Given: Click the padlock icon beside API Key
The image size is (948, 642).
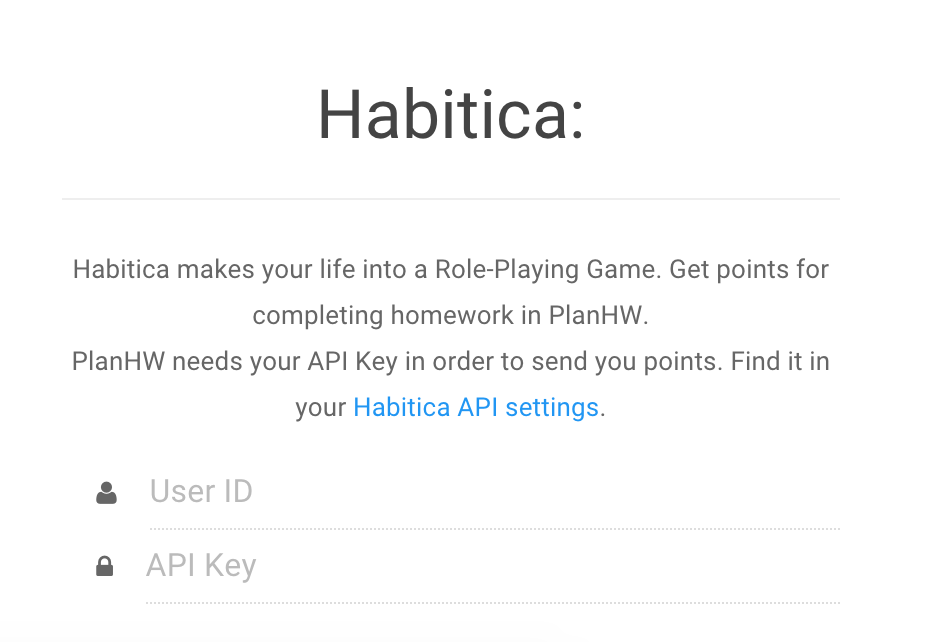Looking at the screenshot, I should click(x=104, y=567).
